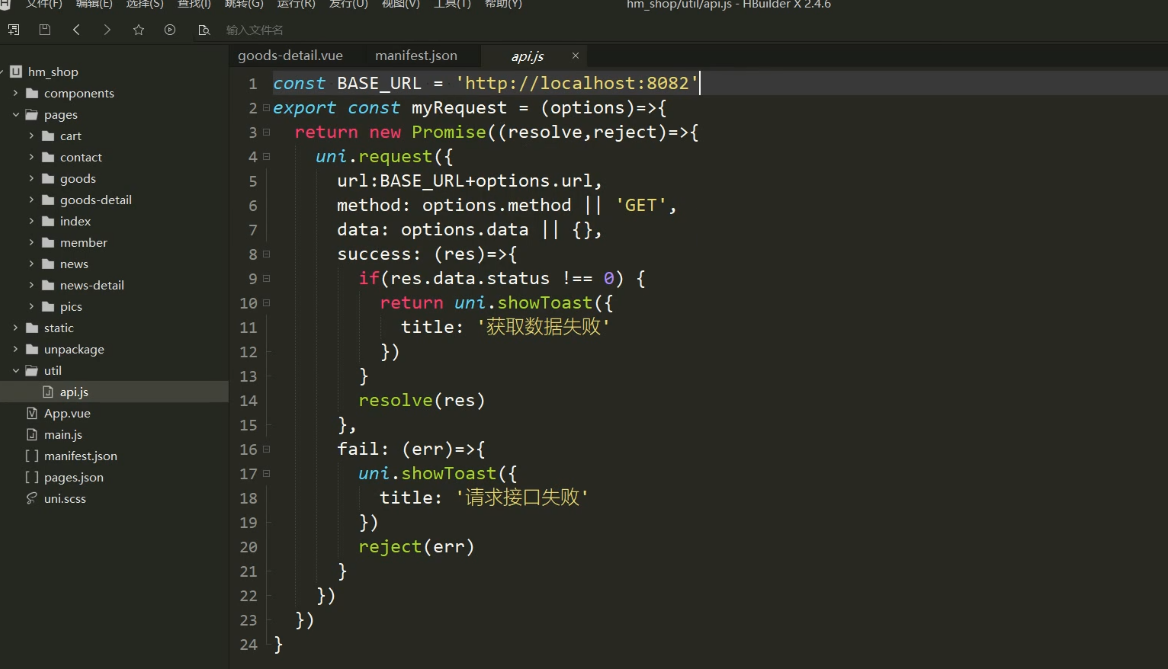Click the goods folder icon

point(48,179)
